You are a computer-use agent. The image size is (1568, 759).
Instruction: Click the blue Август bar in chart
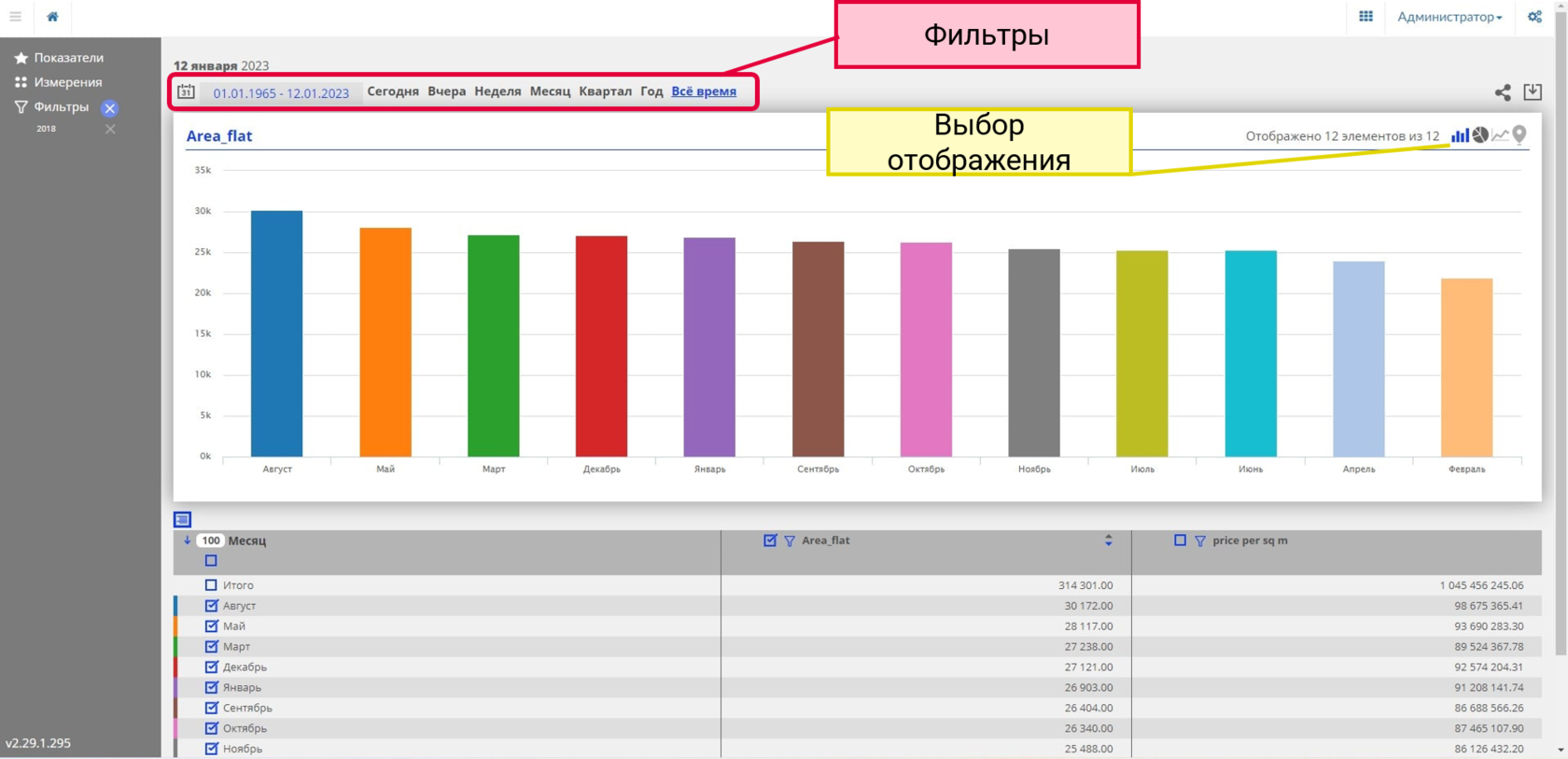276,333
